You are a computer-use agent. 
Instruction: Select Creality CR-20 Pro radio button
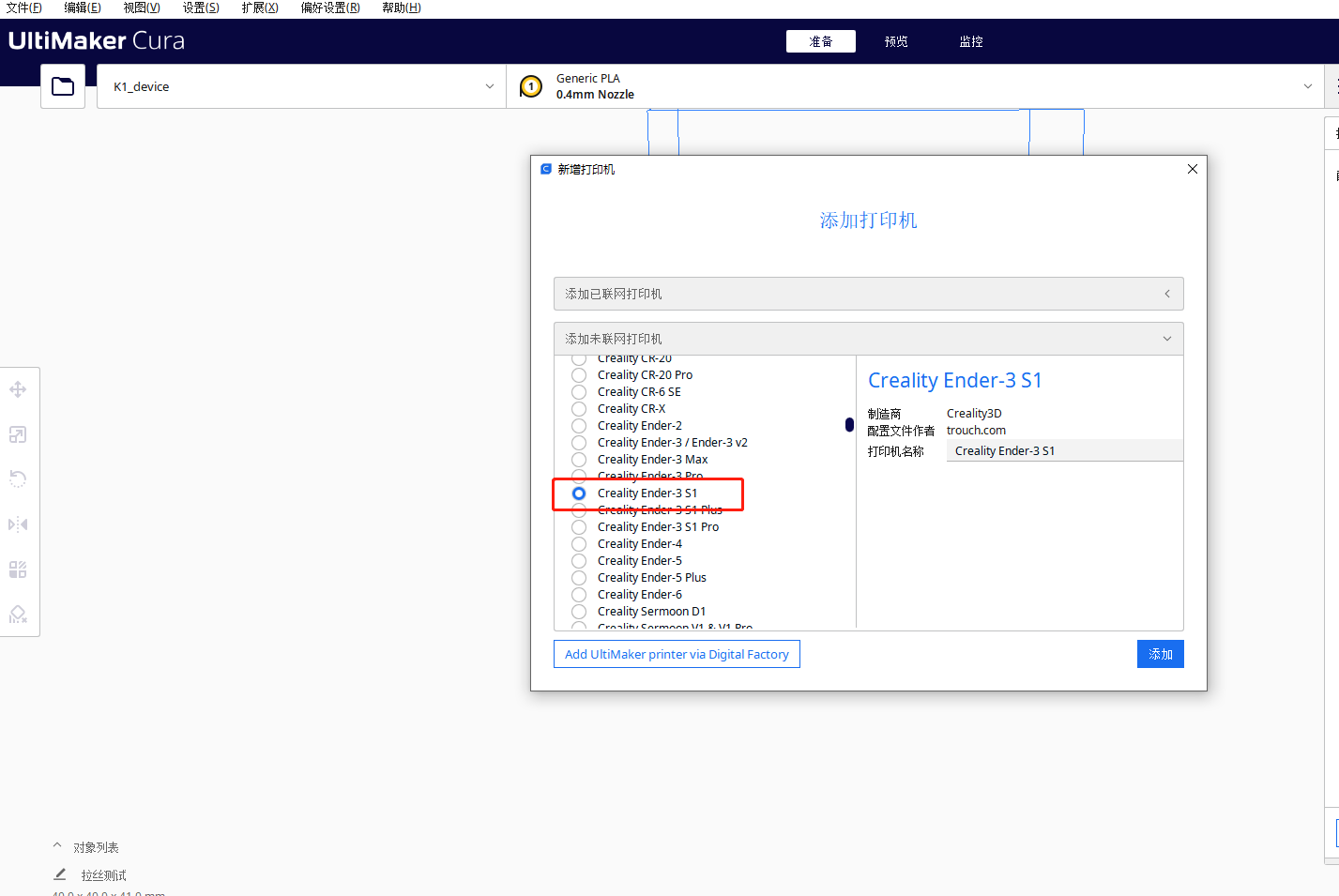[x=579, y=375]
